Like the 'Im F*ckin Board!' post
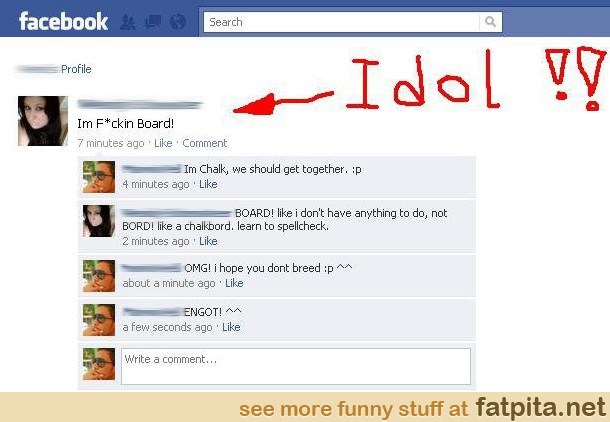 (163, 143)
